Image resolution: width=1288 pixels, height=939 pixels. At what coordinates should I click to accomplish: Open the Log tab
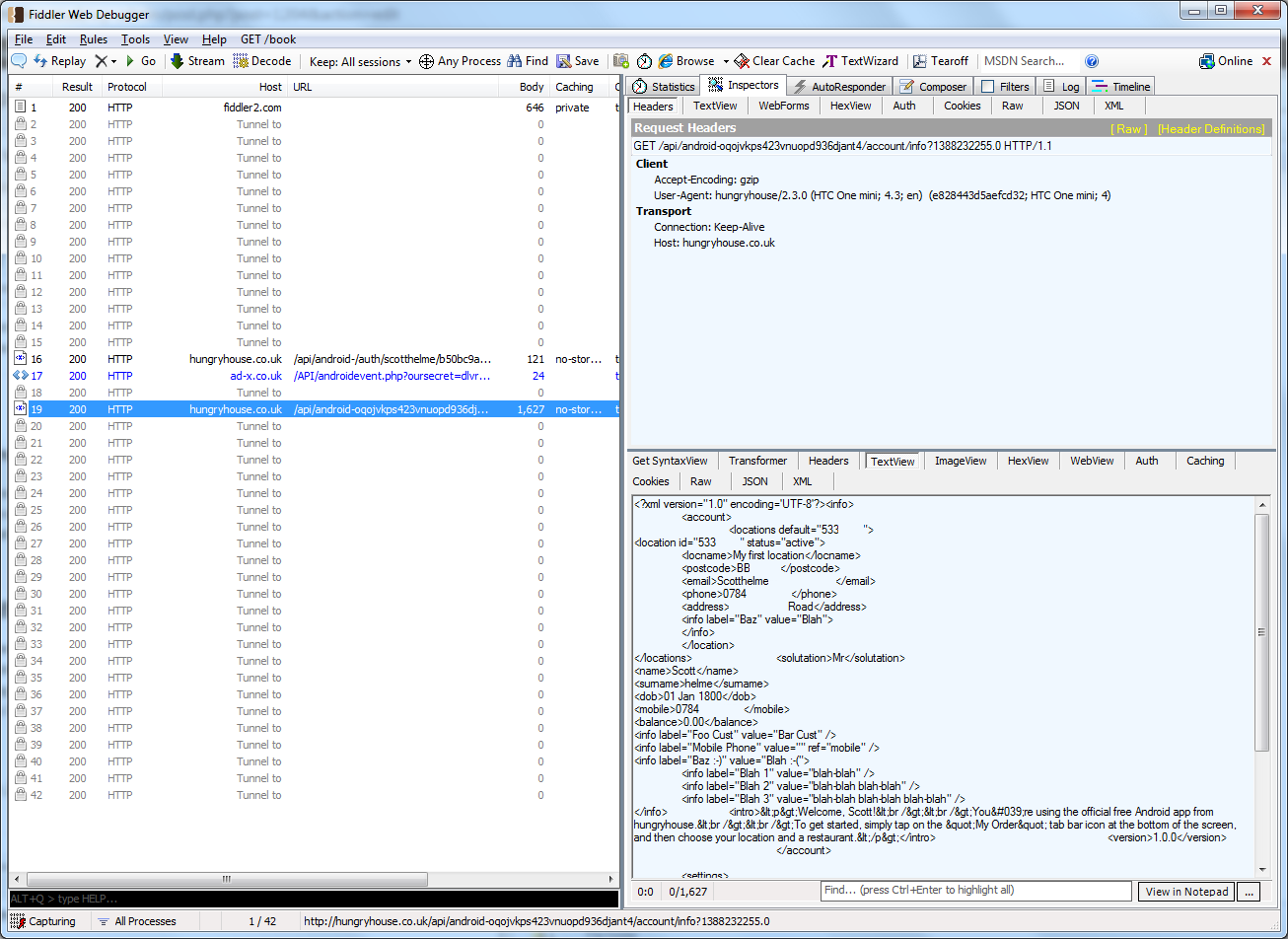[1061, 87]
